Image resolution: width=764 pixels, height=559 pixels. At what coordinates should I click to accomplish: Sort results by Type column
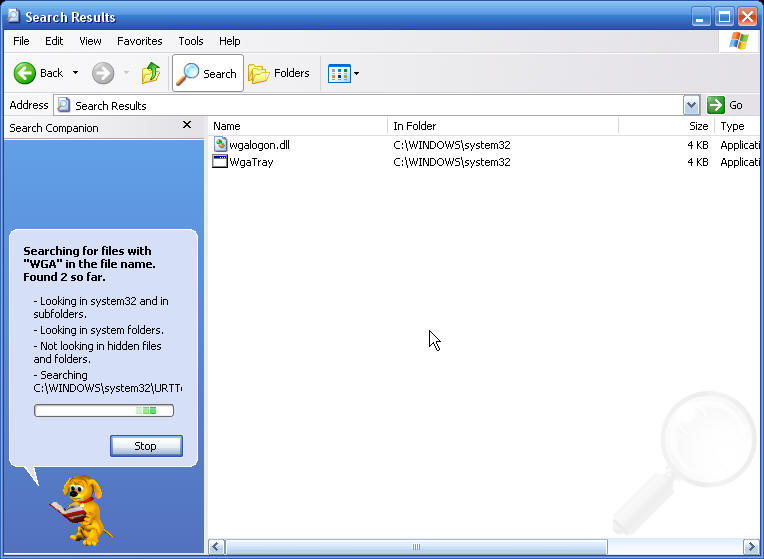(737, 126)
